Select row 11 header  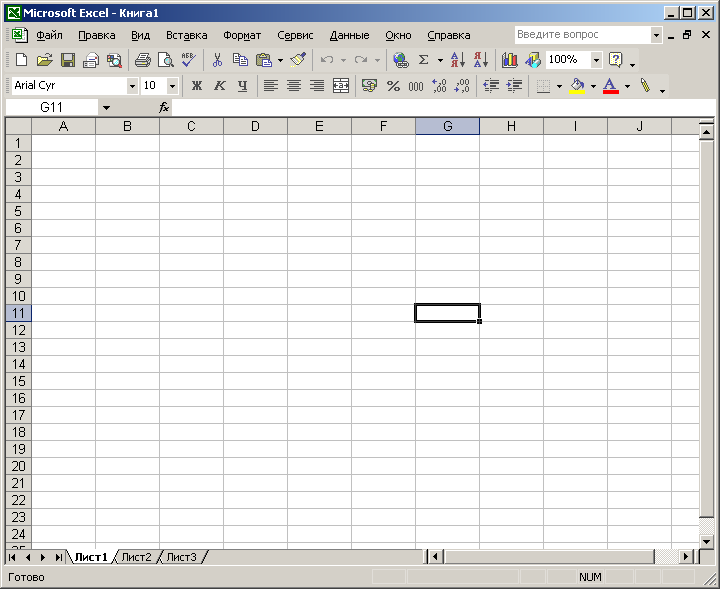click(18, 313)
